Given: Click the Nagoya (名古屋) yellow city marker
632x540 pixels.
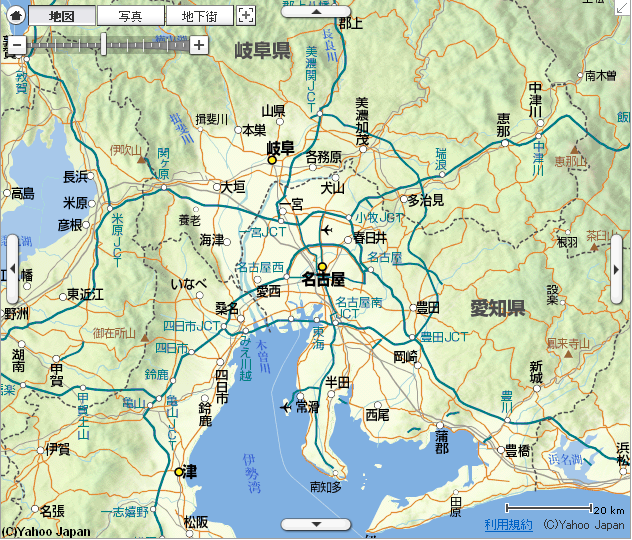Looking at the screenshot, I should (322, 267).
